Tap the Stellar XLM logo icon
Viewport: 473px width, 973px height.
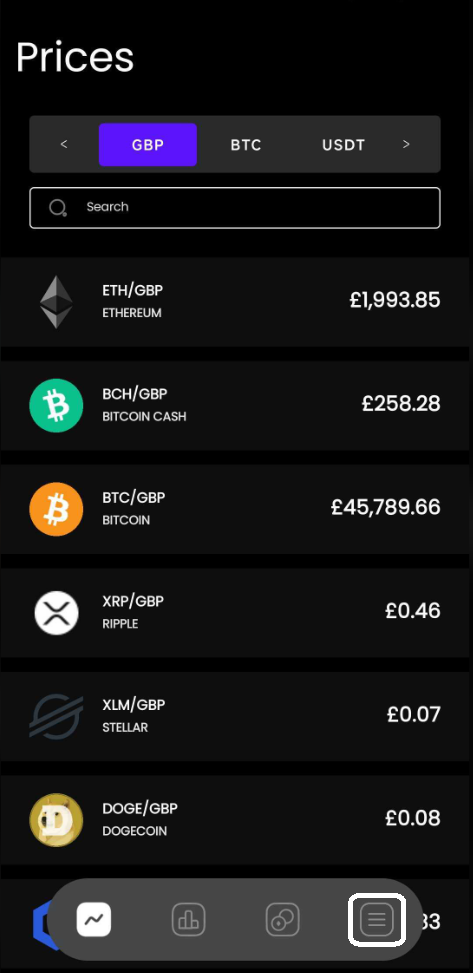56,716
